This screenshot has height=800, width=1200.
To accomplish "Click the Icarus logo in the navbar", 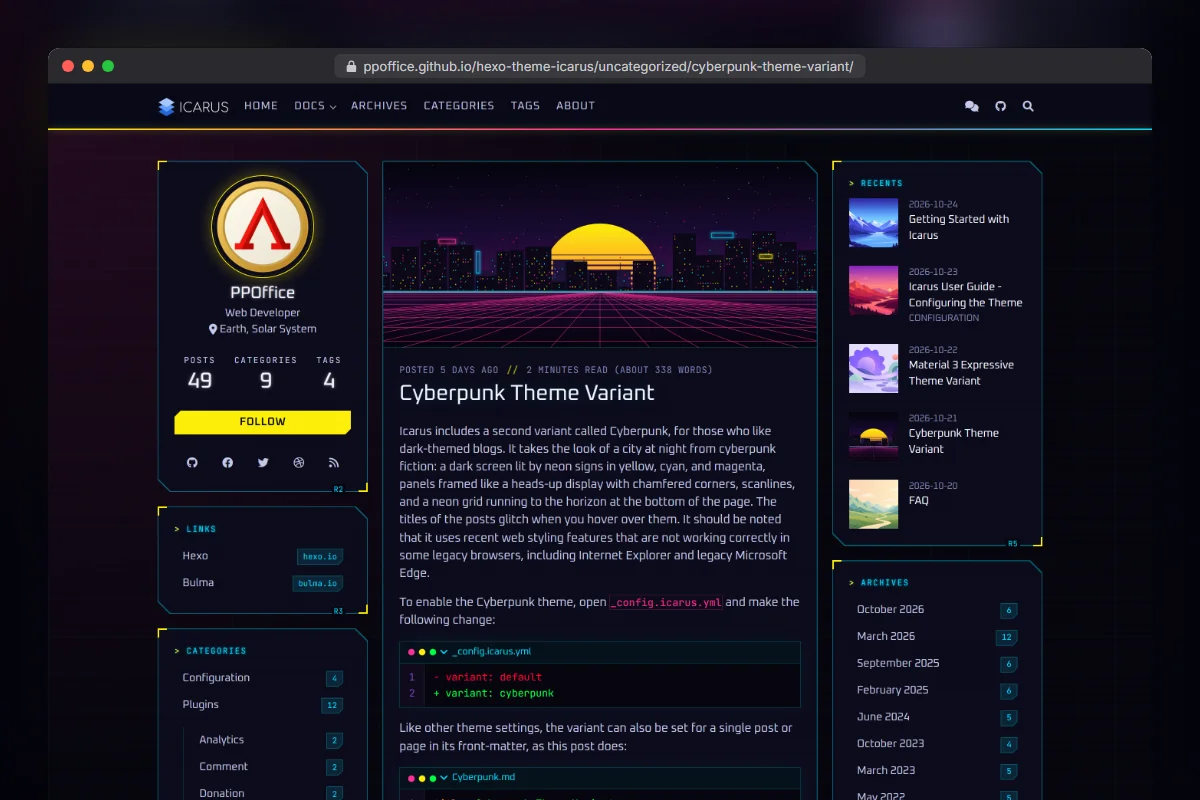I will (x=193, y=106).
